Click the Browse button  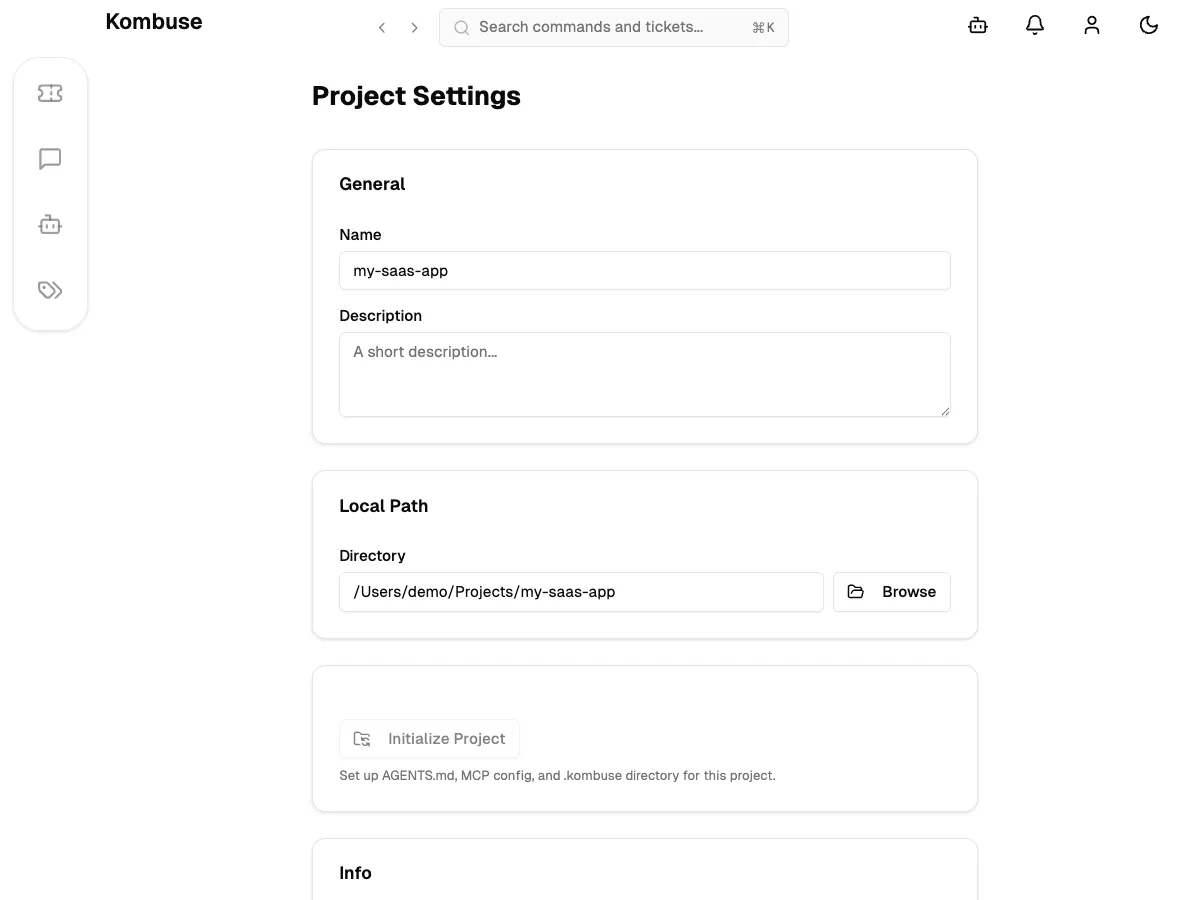(x=891, y=592)
